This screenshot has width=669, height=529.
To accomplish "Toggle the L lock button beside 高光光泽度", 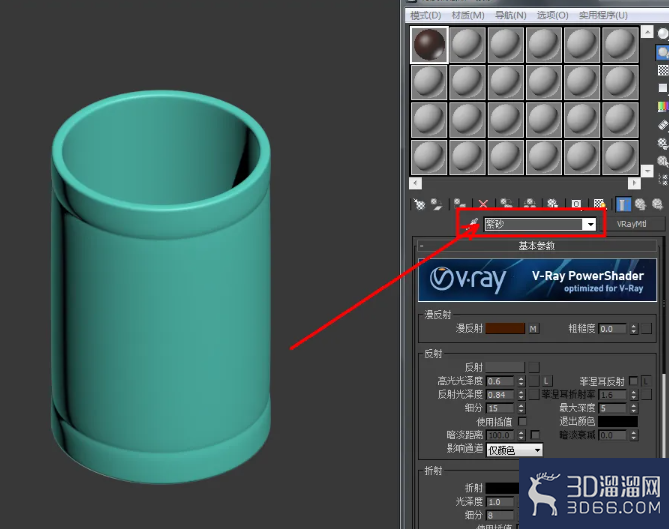I will point(547,381).
